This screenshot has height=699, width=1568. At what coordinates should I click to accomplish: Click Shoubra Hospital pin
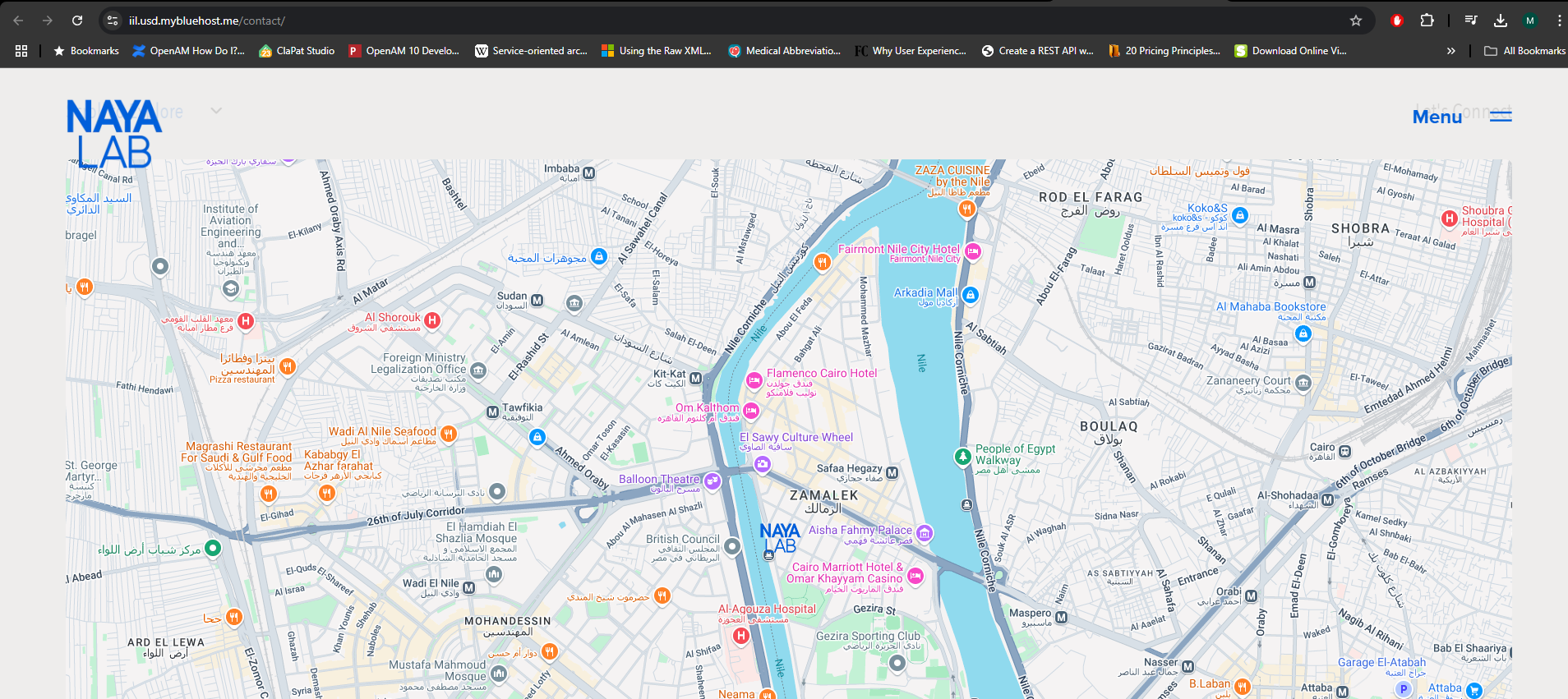(1450, 218)
